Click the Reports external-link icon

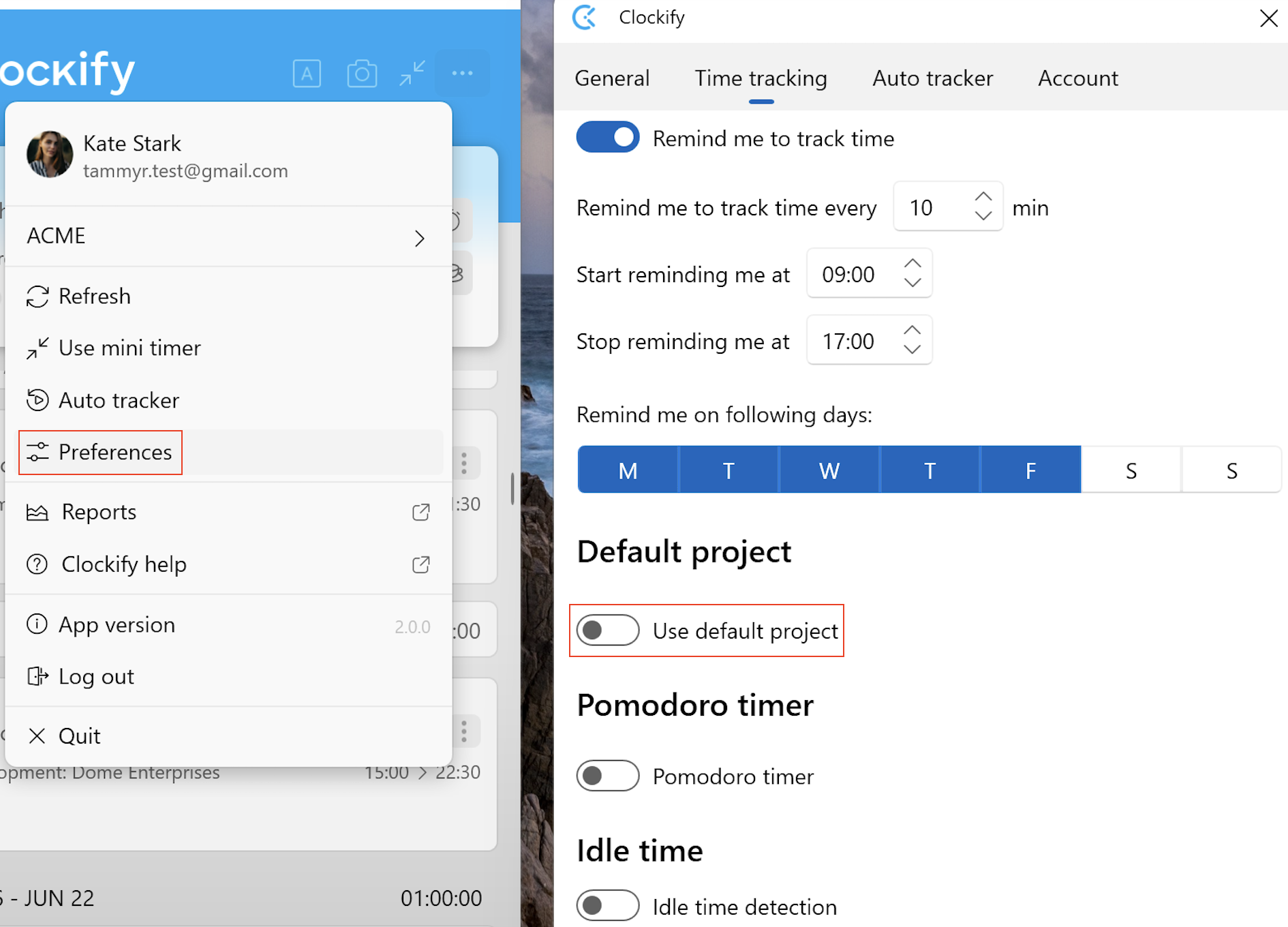tap(421, 512)
